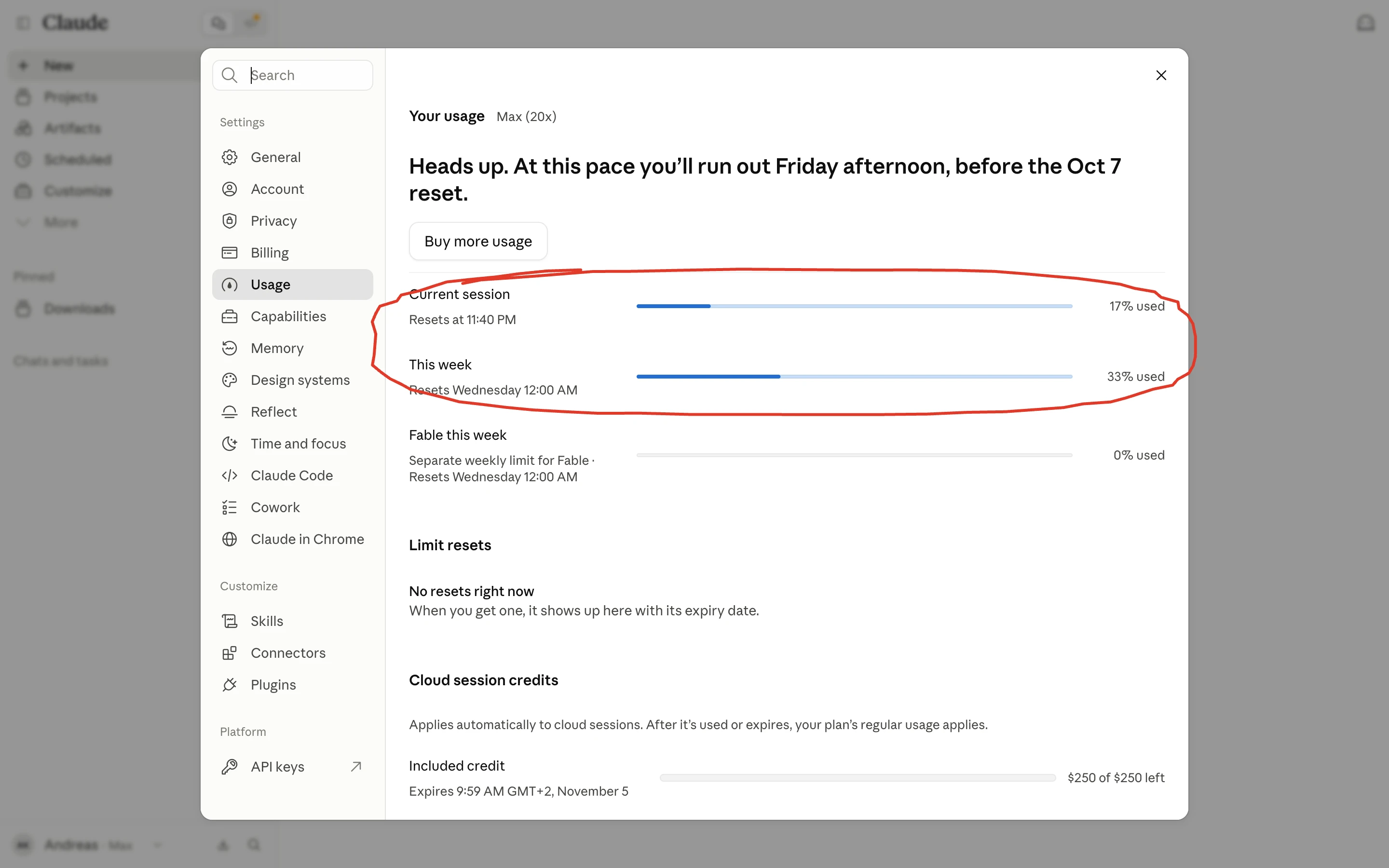Click the Claude in Chrome globe icon

(x=230, y=539)
